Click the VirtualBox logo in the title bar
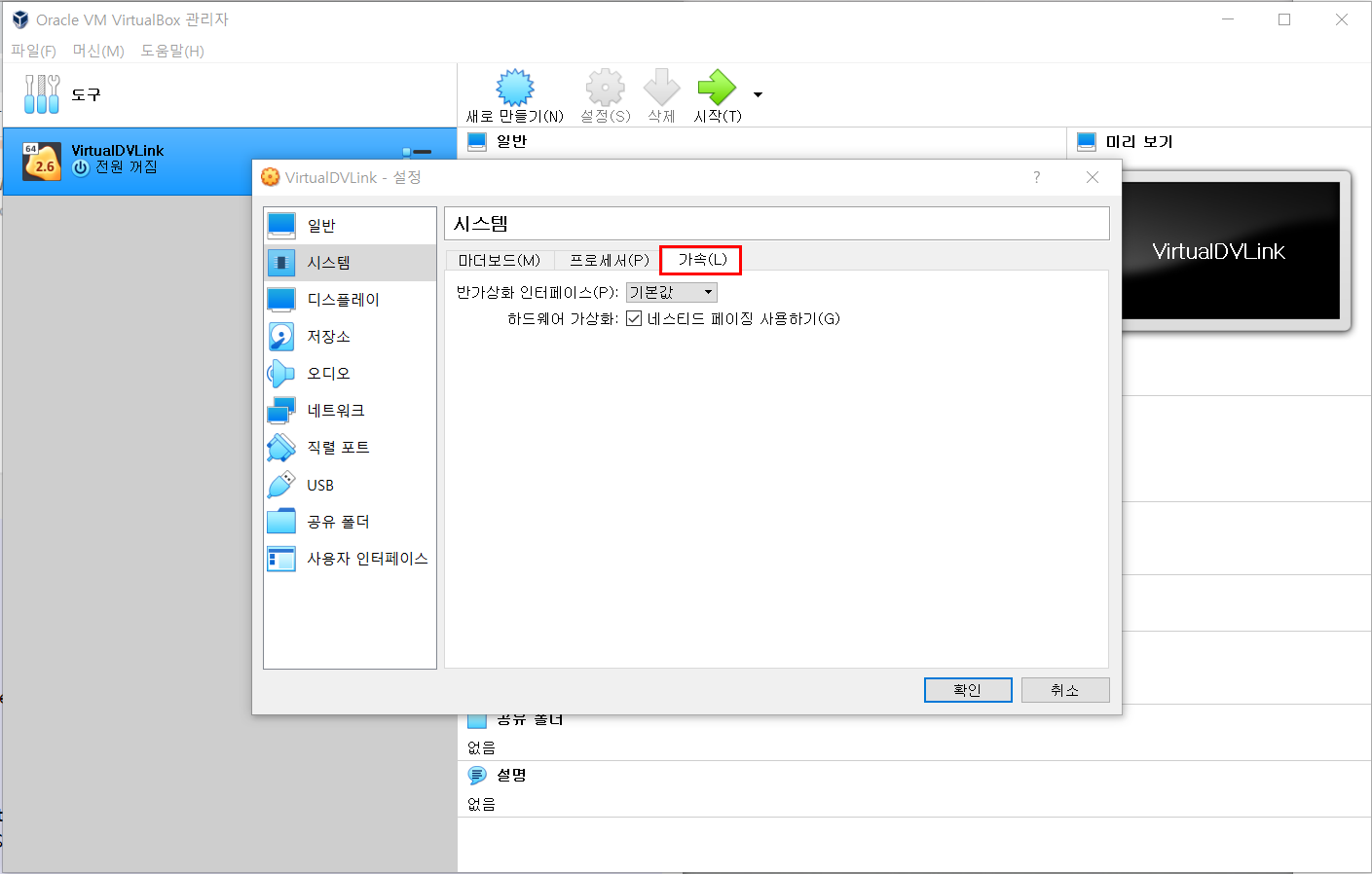Viewport: 1372px width, 874px height. click(20, 19)
